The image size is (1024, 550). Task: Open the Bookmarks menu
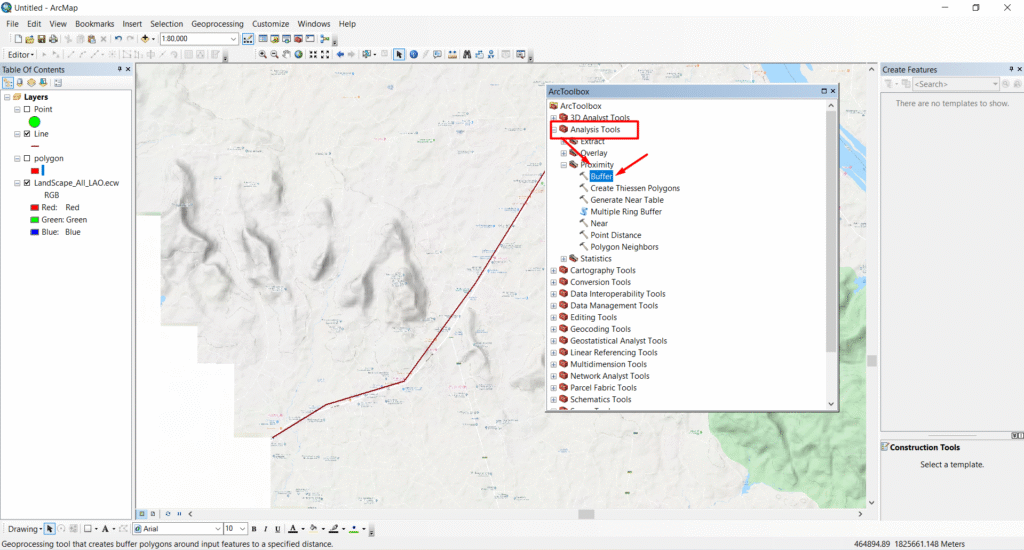click(95, 24)
